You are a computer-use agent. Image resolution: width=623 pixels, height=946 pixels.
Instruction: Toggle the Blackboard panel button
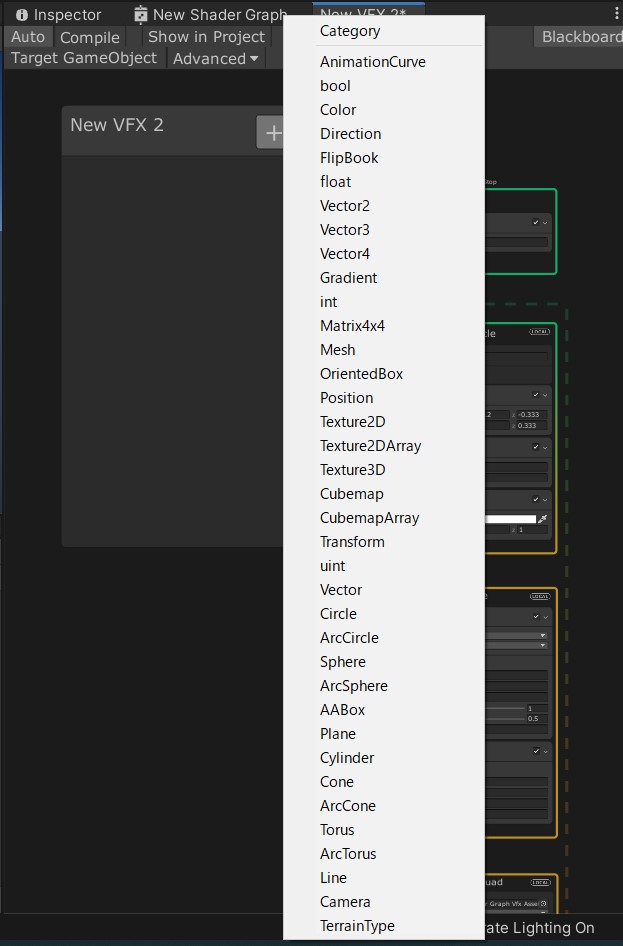(x=579, y=37)
